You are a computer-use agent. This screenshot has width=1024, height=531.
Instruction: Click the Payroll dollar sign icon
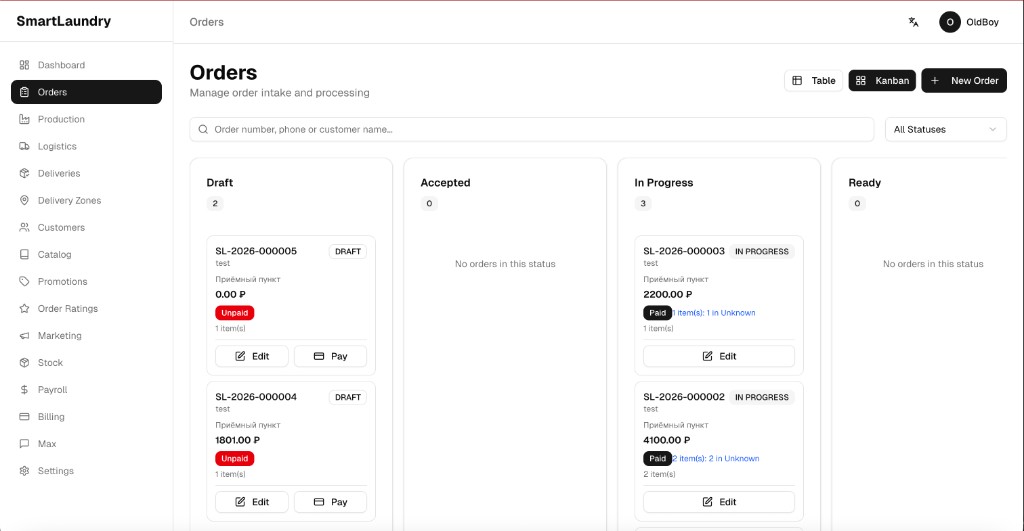pos(25,389)
